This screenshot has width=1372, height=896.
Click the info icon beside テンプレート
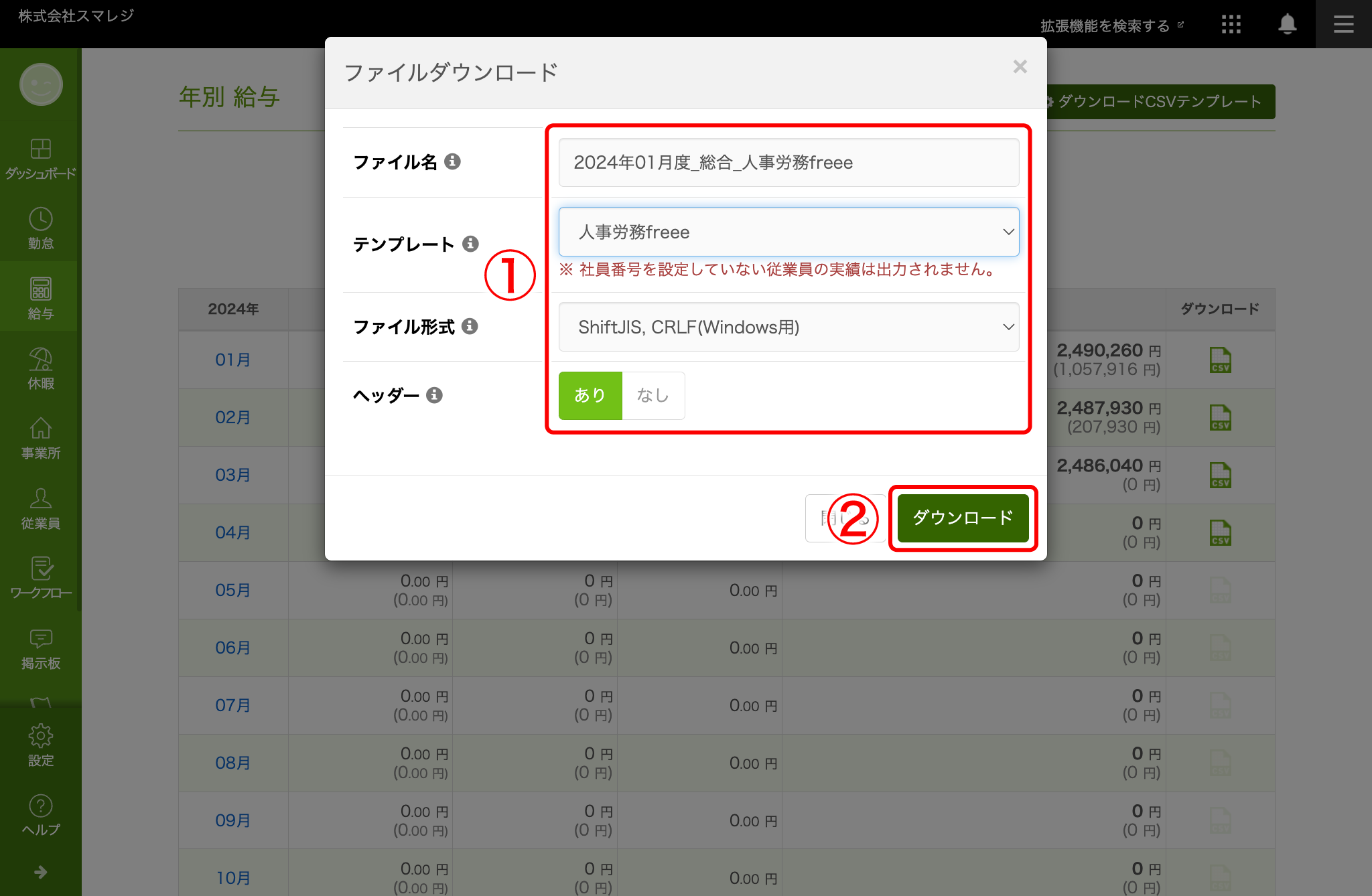point(471,244)
